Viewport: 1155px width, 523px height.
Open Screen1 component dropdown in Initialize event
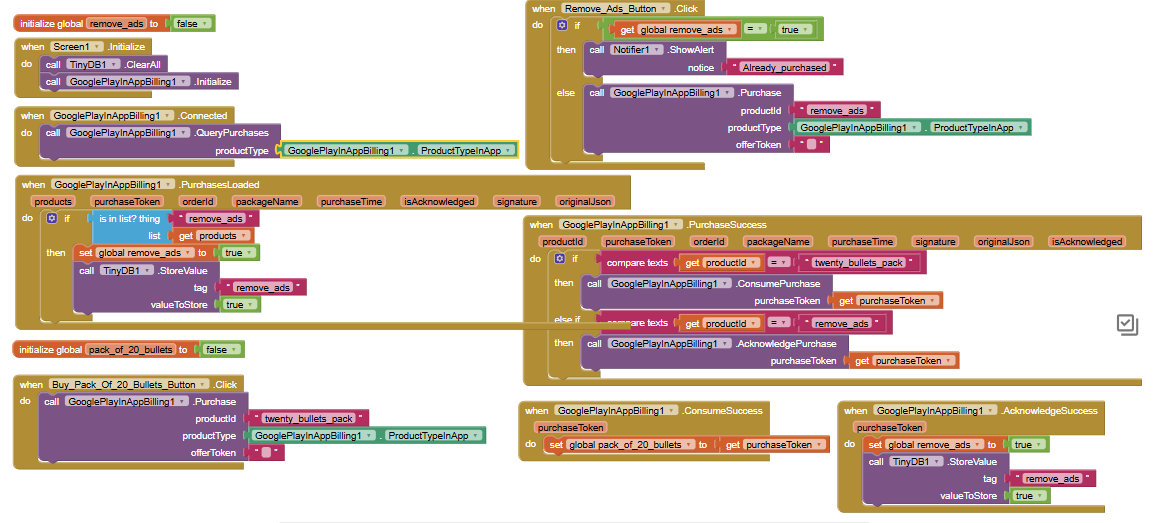76,46
